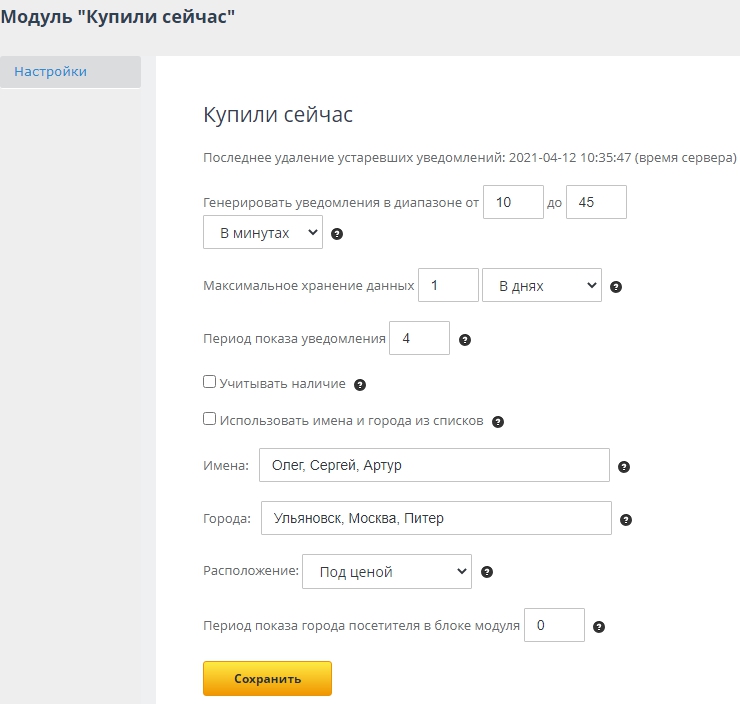Open 'Расположение' dropdown showing 'Под ценой'
Viewport: 740px width, 704px height.
[386, 572]
